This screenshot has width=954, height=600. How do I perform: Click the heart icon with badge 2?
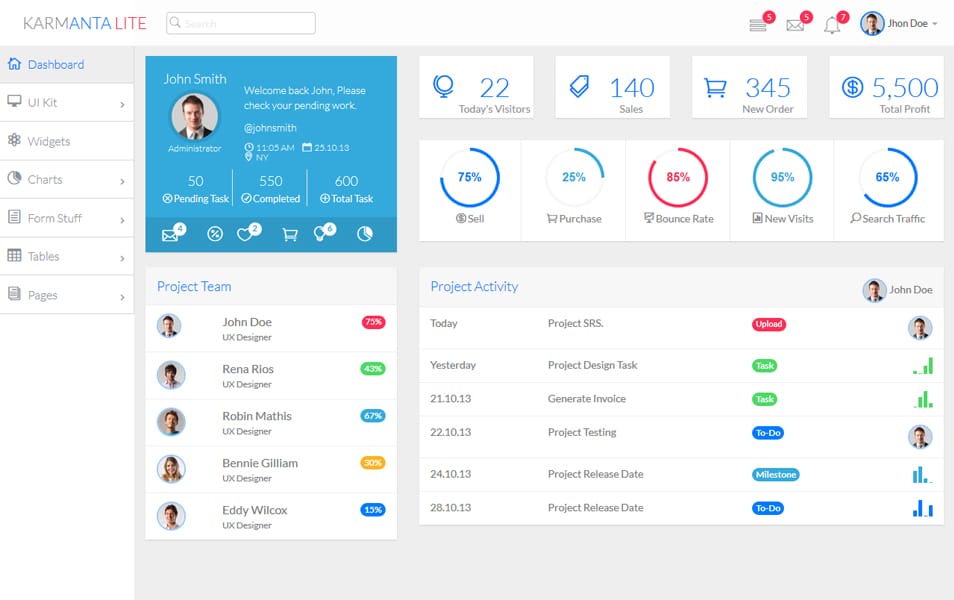point(245,234)
